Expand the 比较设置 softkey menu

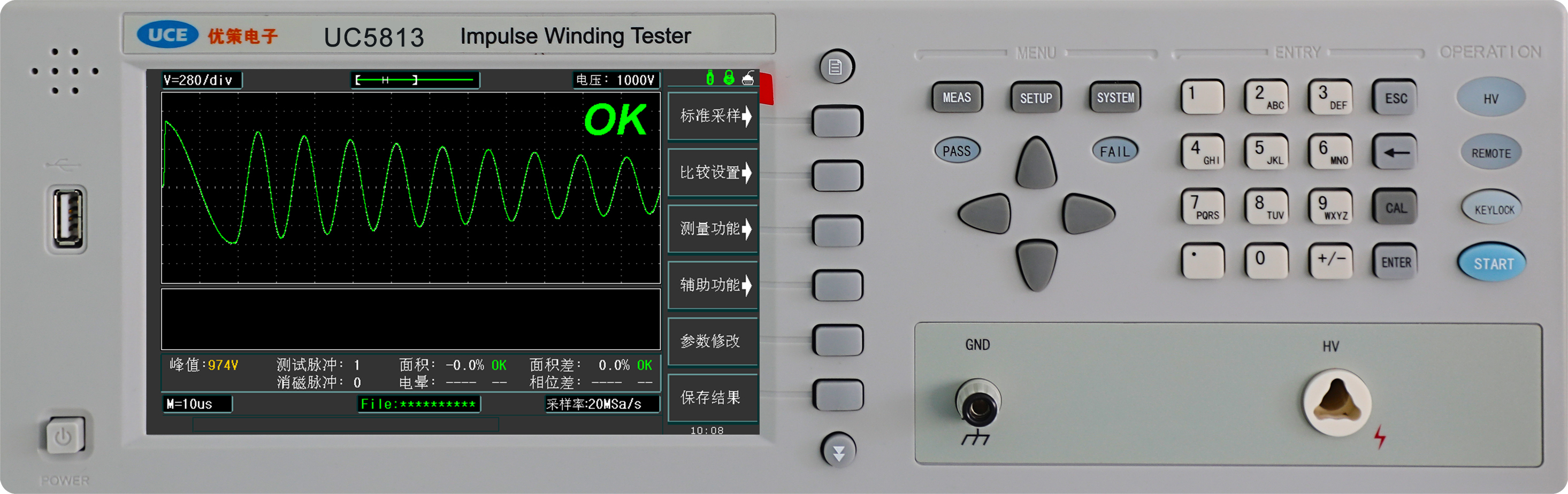713,172
